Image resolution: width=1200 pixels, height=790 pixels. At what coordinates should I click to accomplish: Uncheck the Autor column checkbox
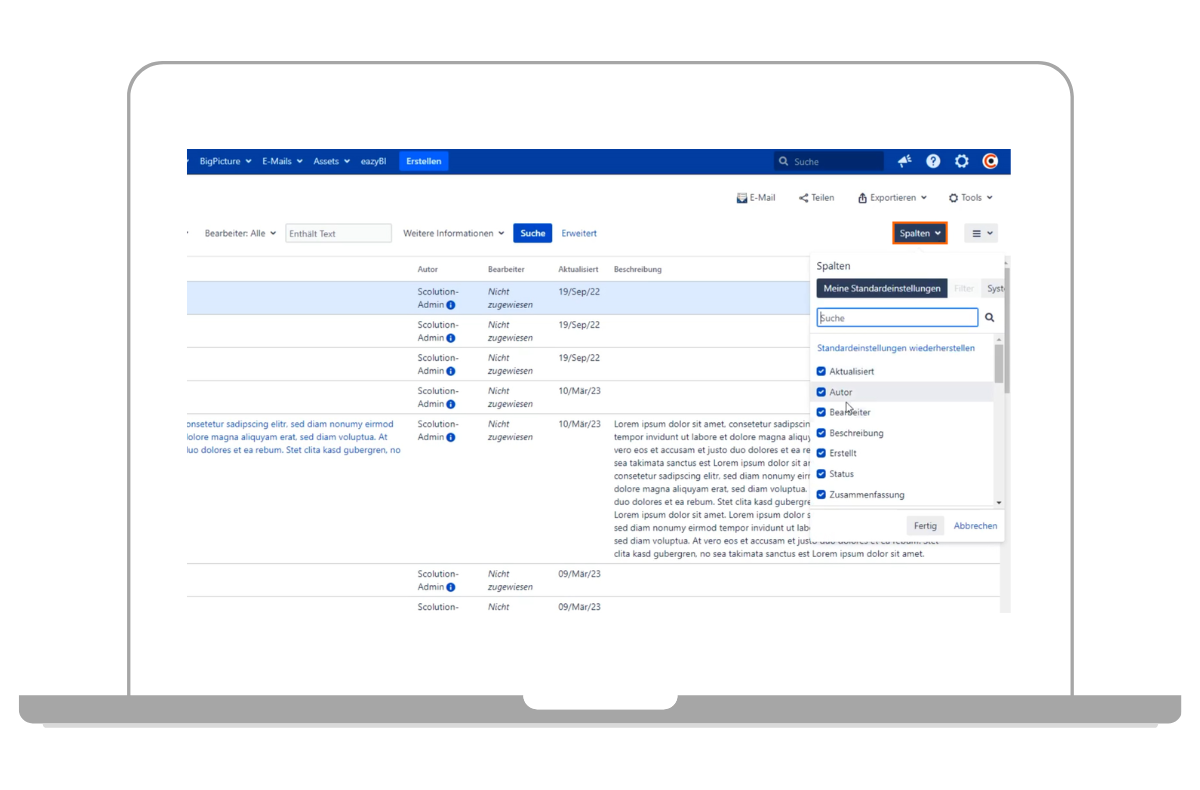click(x=822, y=392)
